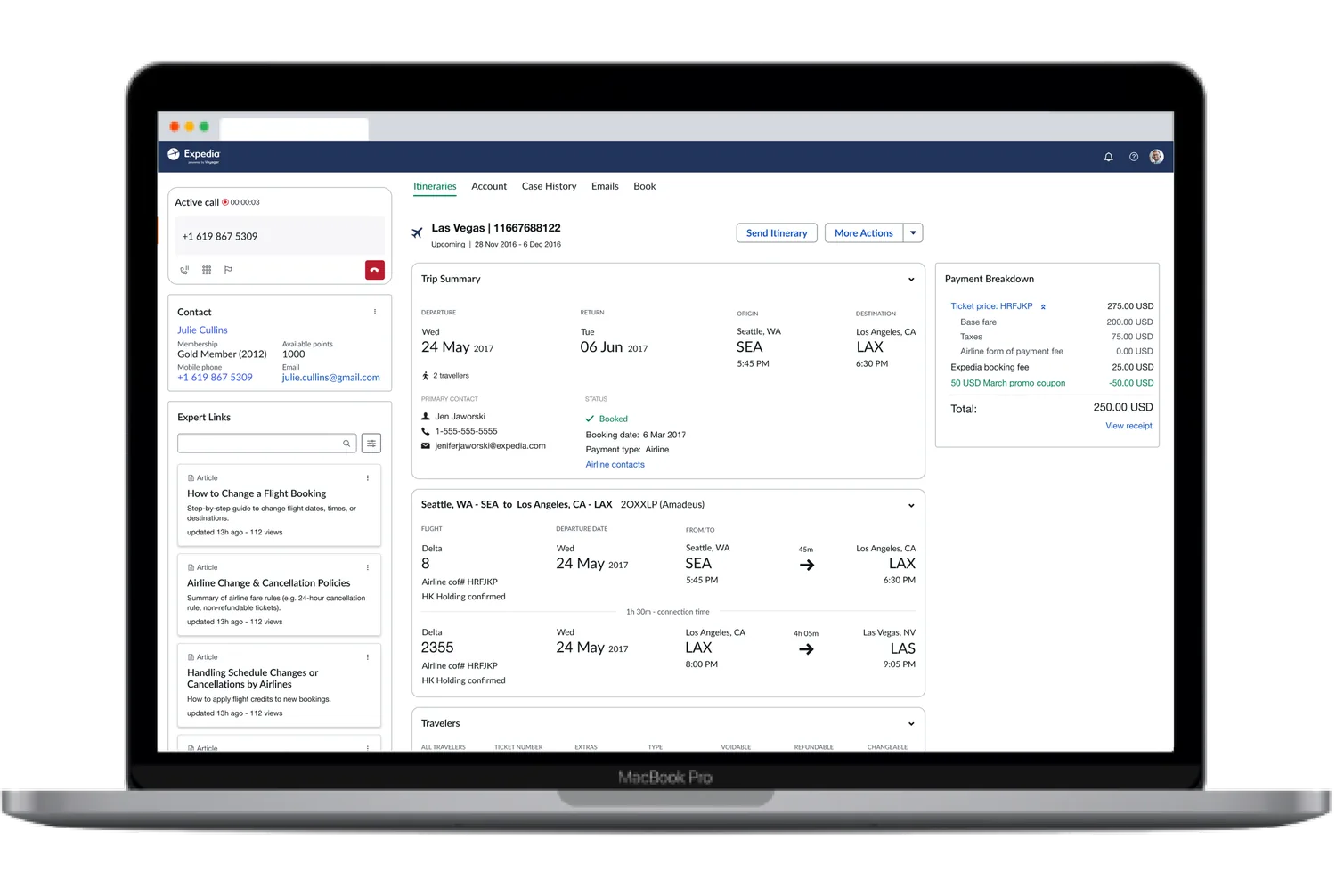
Task: Click envelope icon by jeniferjaworski email
Action: click(x=426, y=446)
